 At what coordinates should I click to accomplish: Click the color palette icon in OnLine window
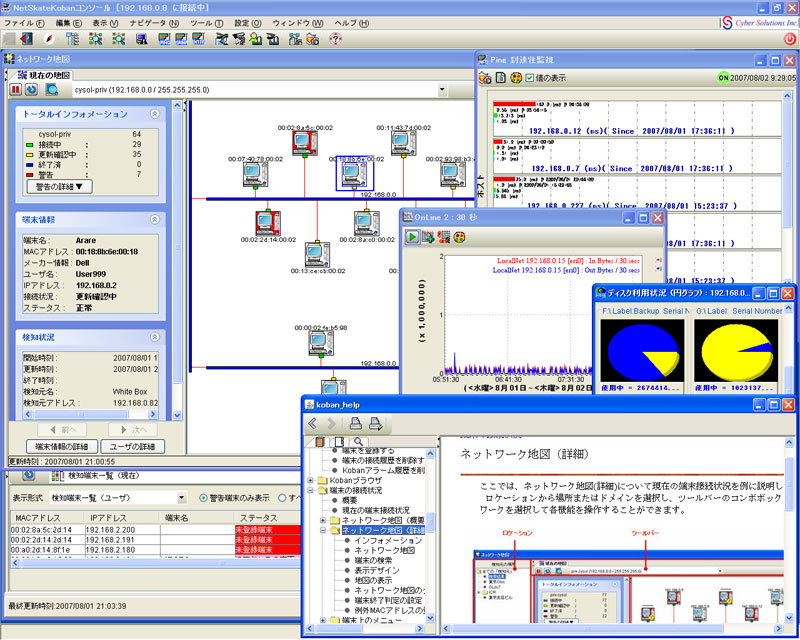pos(459,237)
